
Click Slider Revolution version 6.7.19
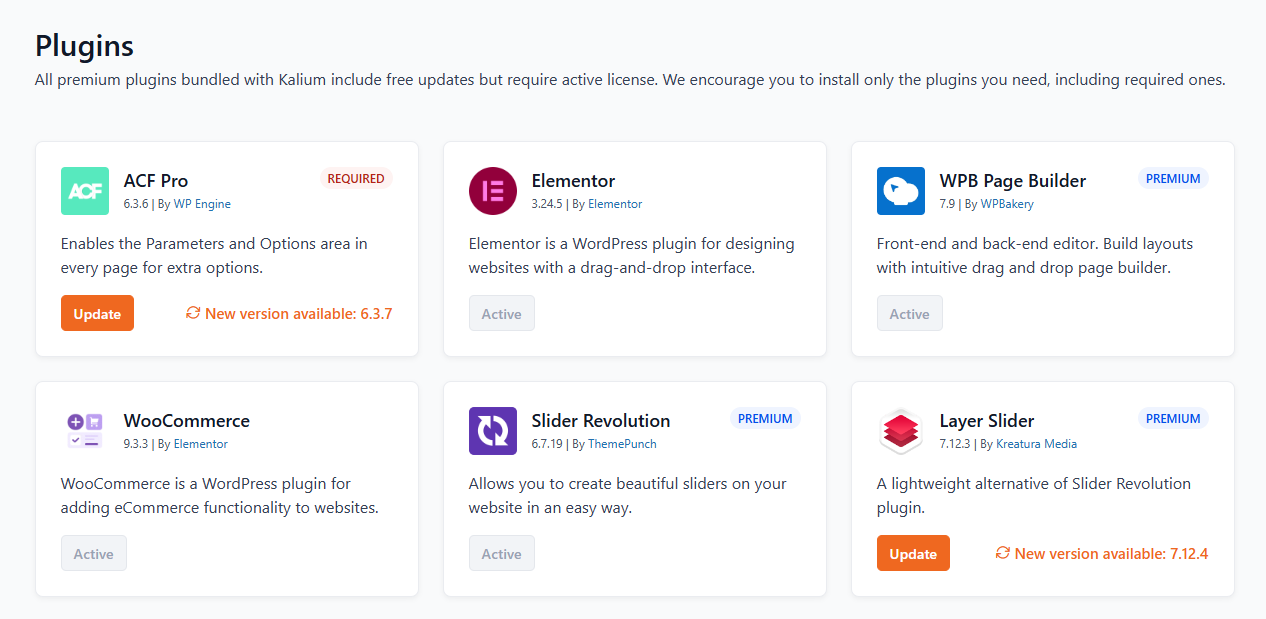click(x=547, y=444)
